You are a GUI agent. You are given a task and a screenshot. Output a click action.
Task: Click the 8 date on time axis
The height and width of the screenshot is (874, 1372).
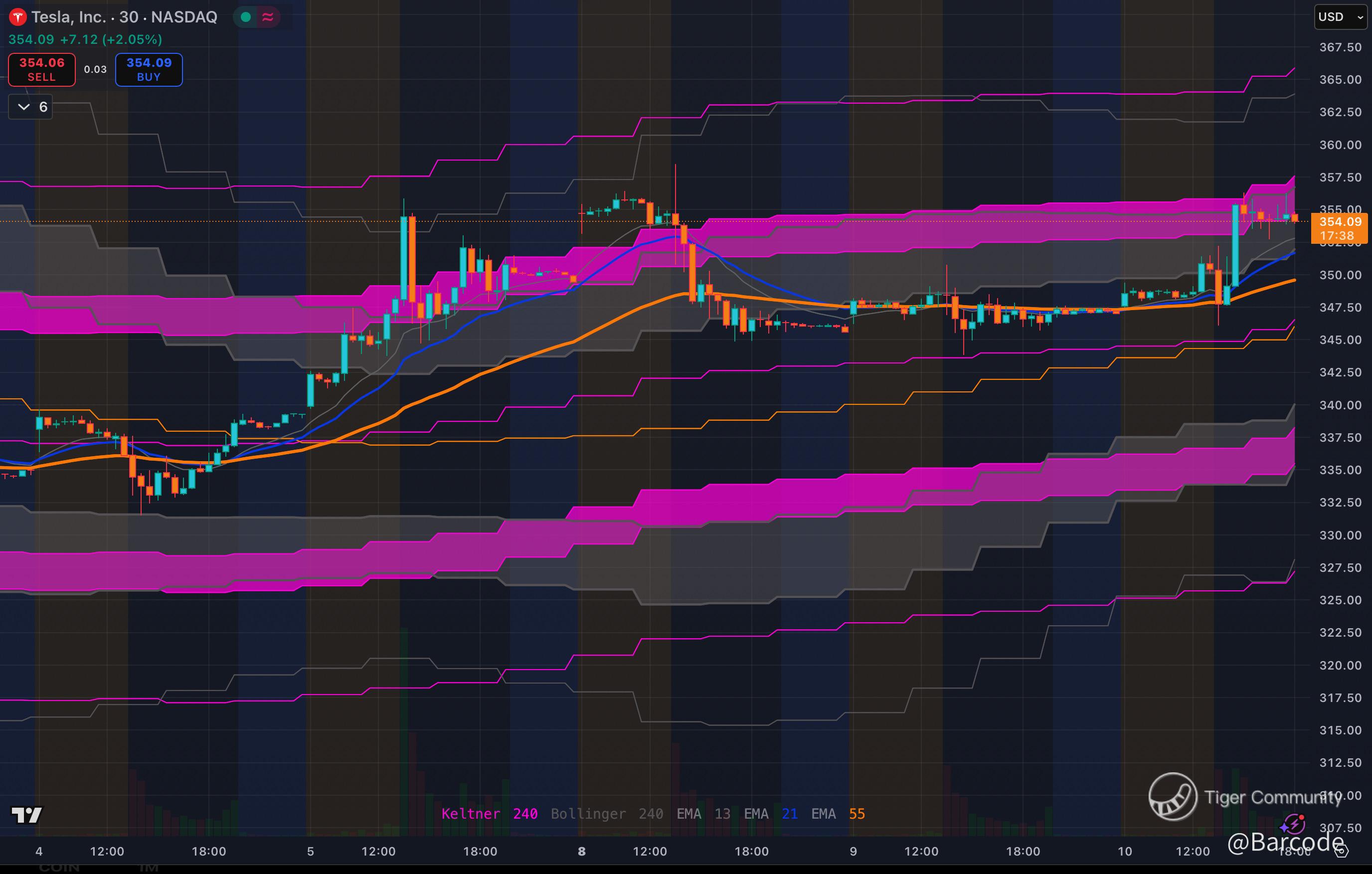581,851
